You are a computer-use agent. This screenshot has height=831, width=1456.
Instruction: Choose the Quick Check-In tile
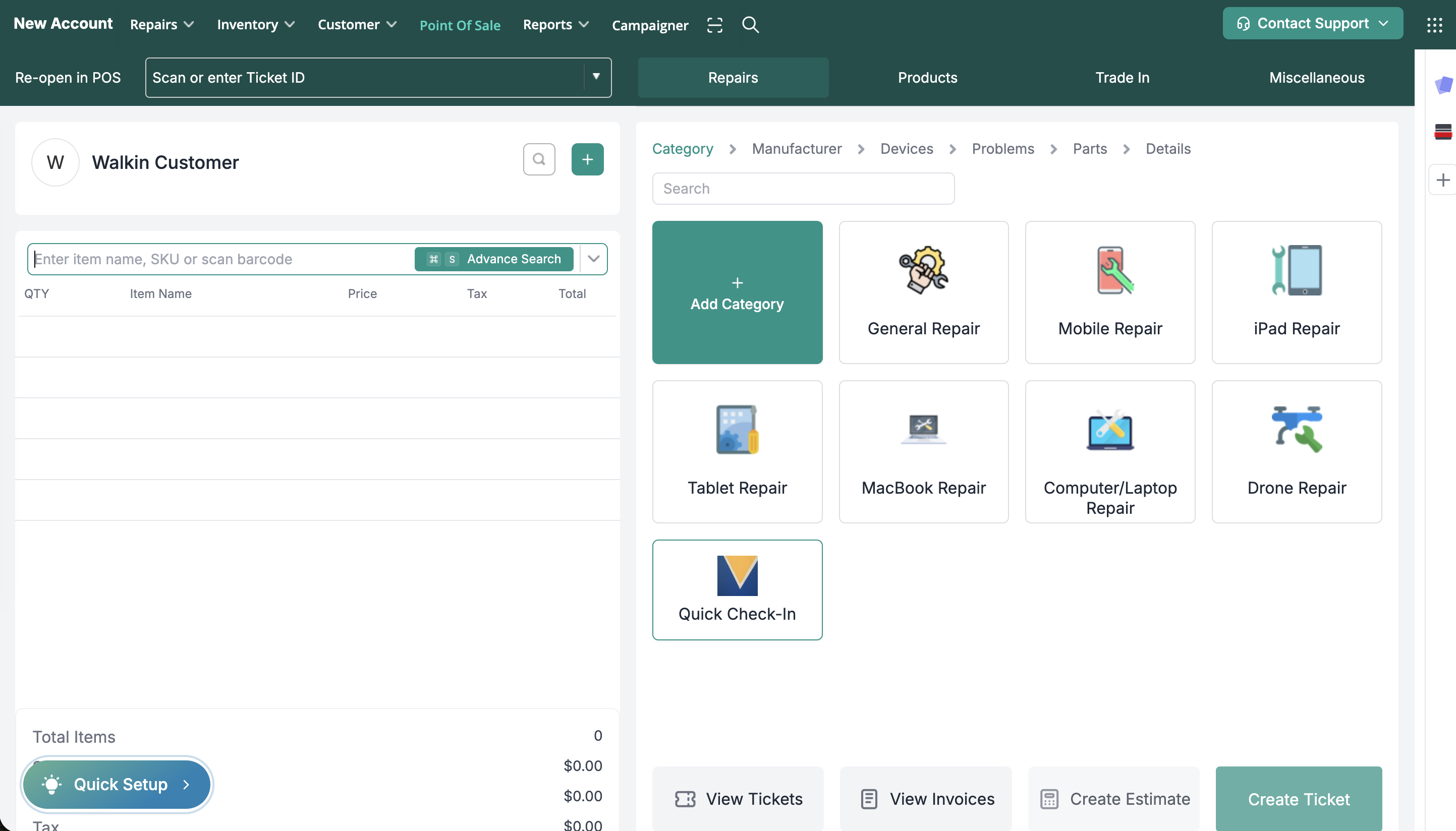(x=737, y=589)
